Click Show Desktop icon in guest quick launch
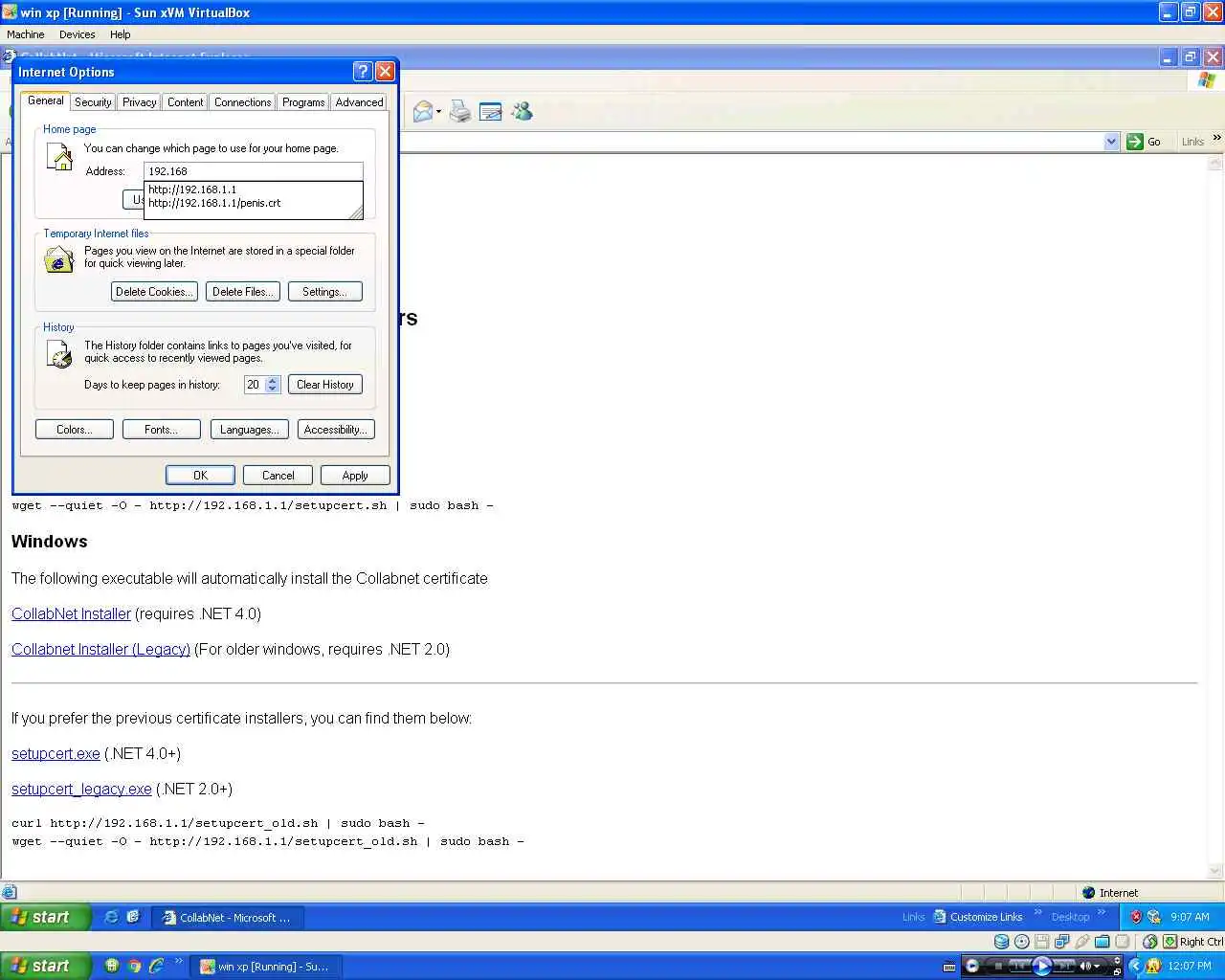Image resolution: width=1225 pixels, height=980 pixels. [x=133, y=917]
